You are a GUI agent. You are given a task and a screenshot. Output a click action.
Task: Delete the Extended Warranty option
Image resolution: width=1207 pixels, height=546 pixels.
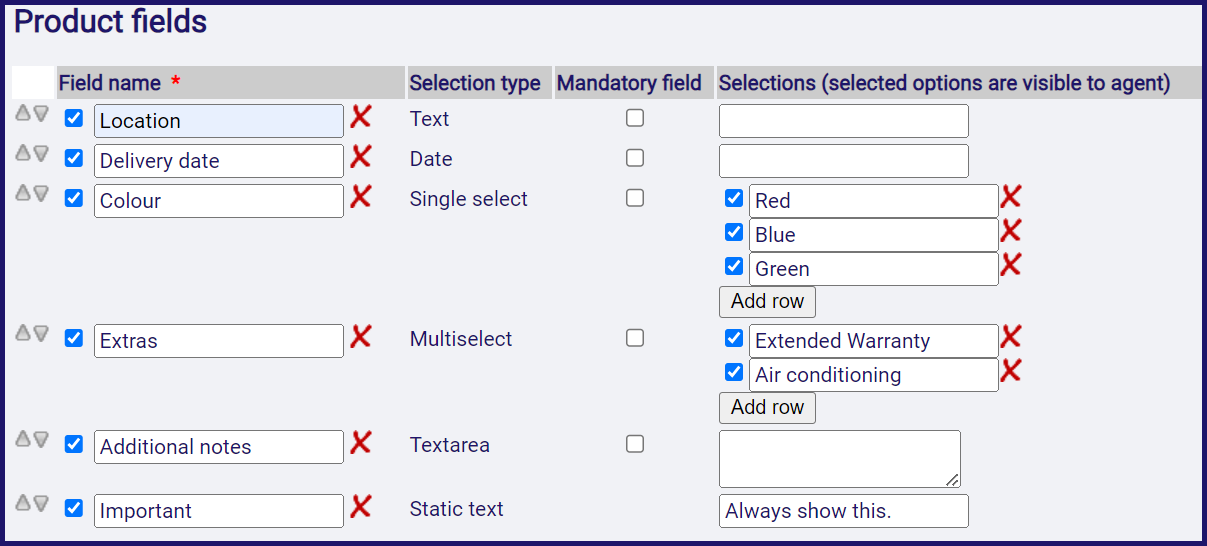coord(1011,337)
